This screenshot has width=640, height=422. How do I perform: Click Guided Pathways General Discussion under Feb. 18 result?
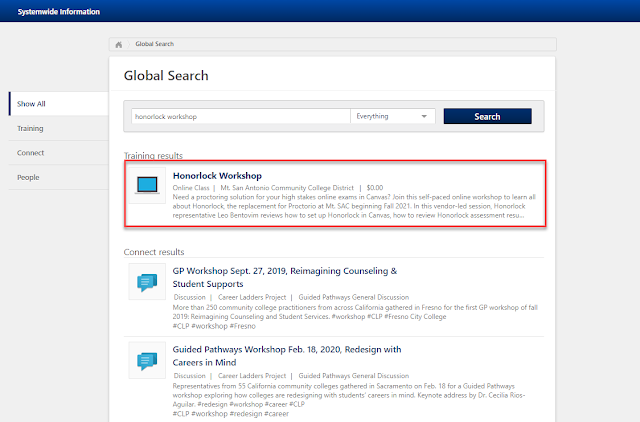[353, 375]
